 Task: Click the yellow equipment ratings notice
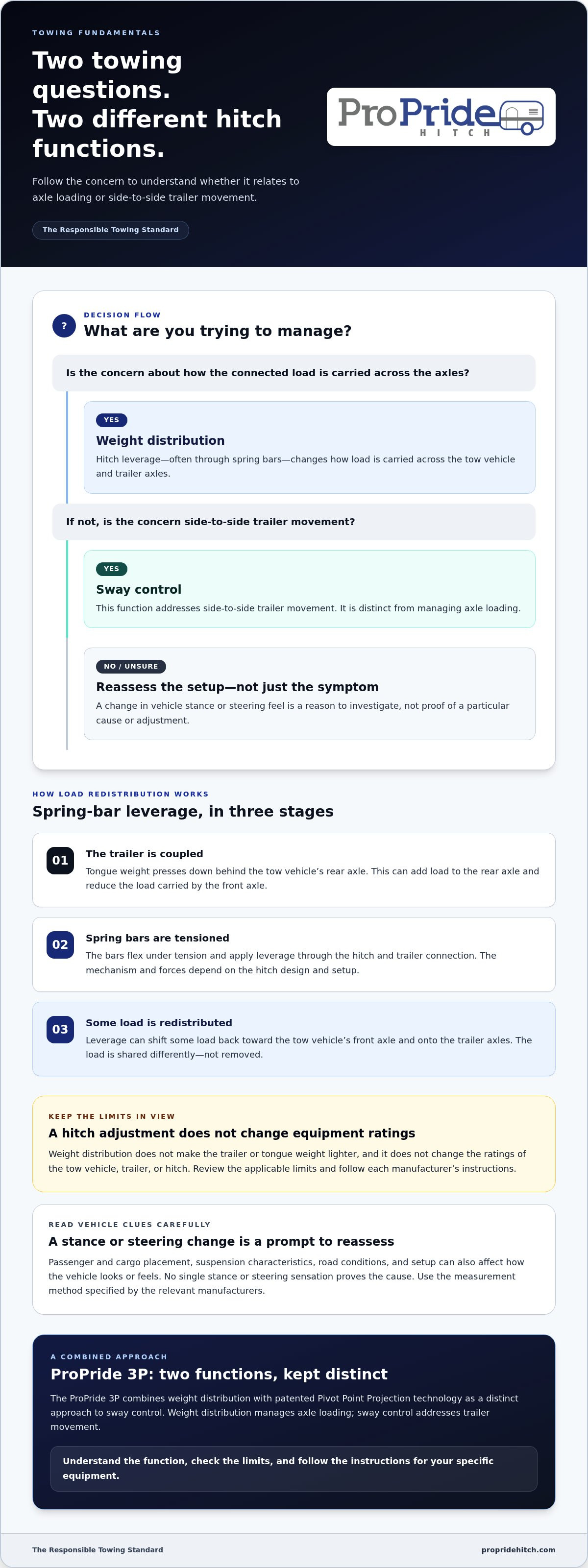[294, 1144]
